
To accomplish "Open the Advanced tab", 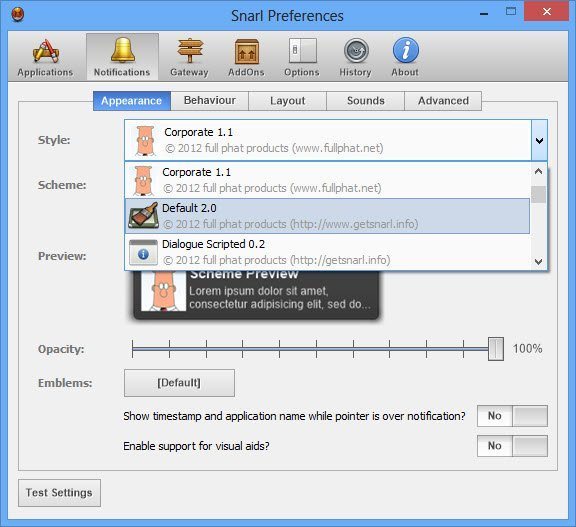I will click(443, 101).
